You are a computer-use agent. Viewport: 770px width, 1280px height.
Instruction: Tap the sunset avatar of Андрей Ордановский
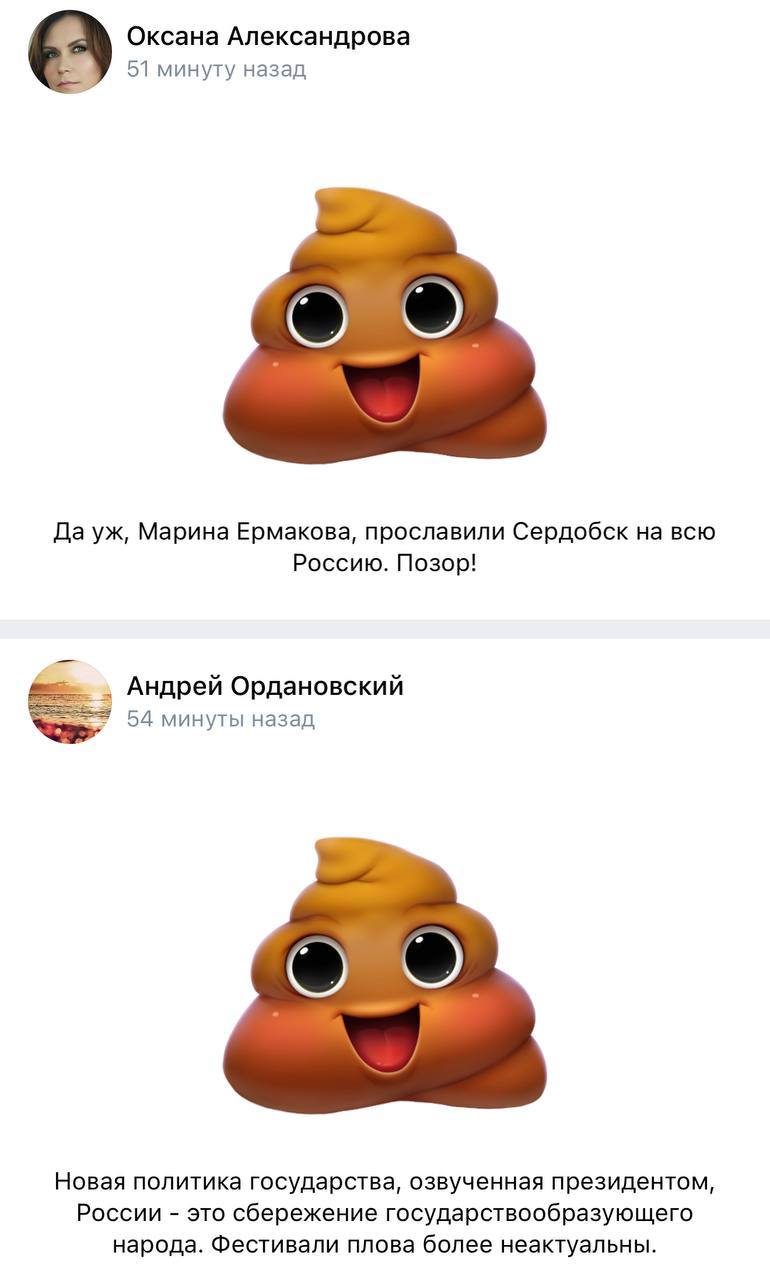coord(70,701)
